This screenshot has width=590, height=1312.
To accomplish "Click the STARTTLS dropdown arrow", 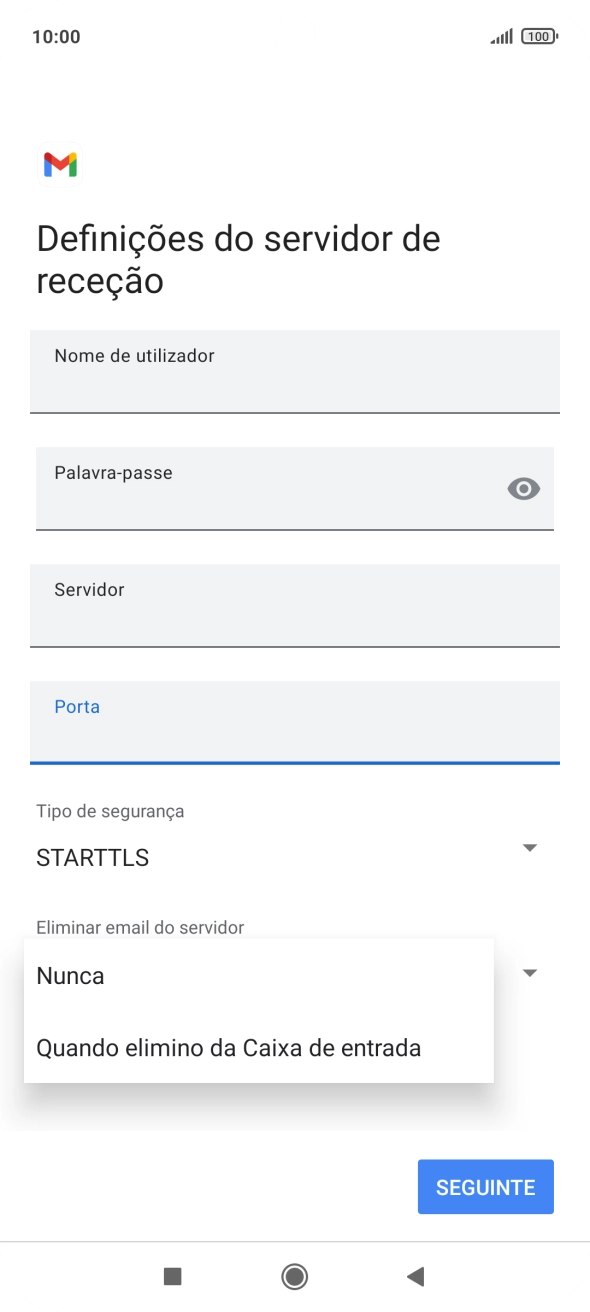I will 530,848.
